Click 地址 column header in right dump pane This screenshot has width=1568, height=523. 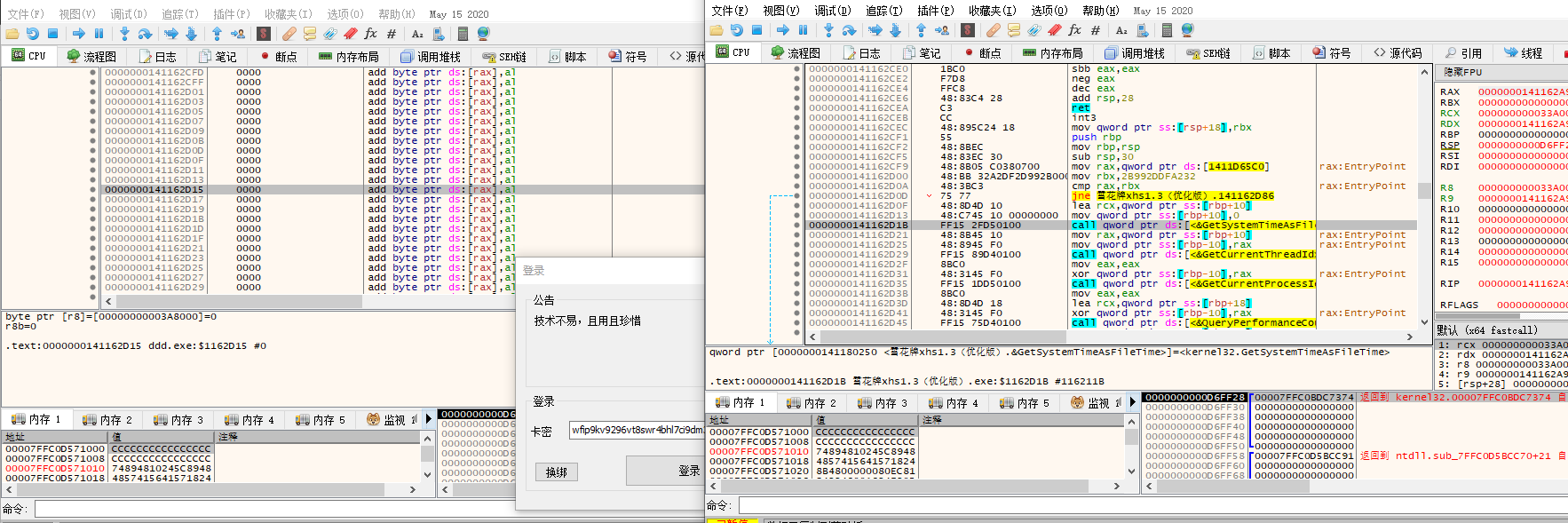pos(759,420)
